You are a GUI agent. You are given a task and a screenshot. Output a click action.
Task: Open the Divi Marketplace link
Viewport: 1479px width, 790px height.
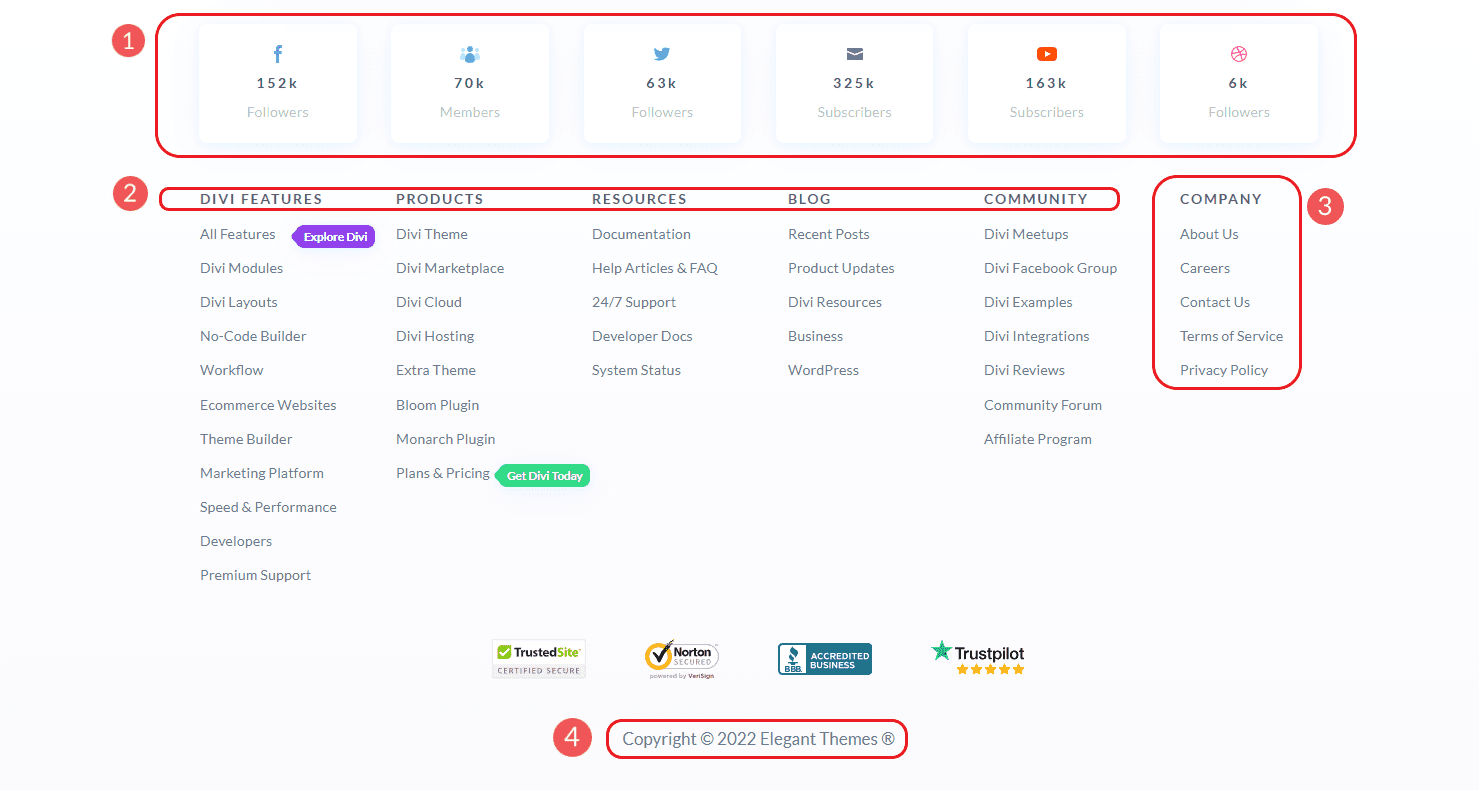pos(449,267)
